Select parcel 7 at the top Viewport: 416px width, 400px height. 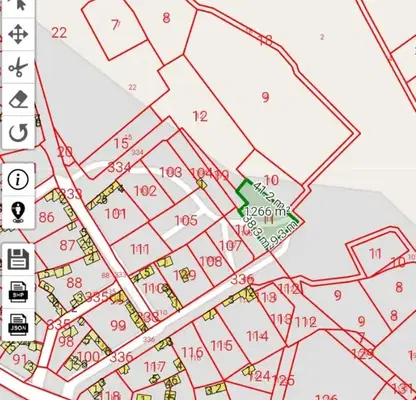(115, 25)
